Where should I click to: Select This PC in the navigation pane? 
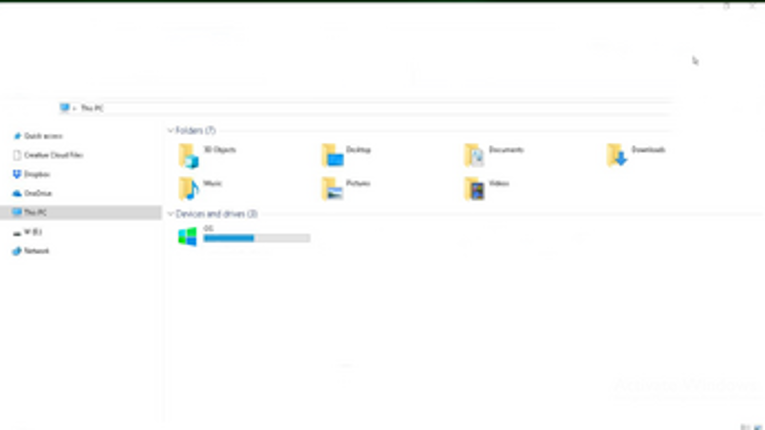81,212
